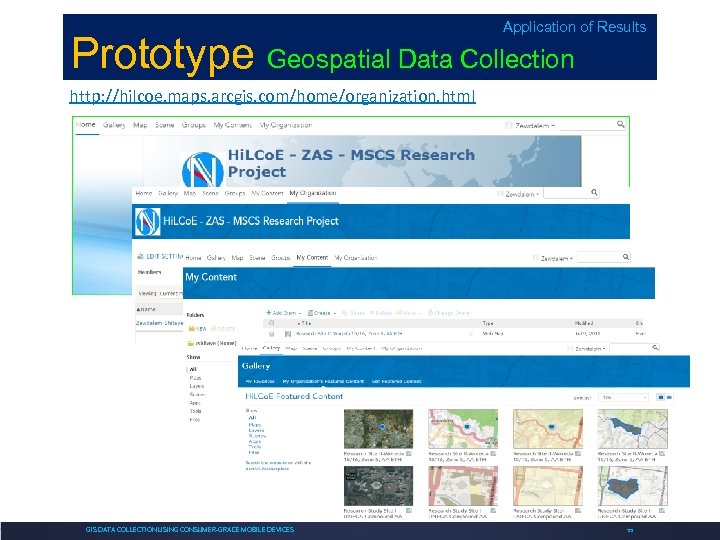Open the Zewdalem dropdown in the Gallery window
Screen dimensions: 720x540
pos(590,349)
